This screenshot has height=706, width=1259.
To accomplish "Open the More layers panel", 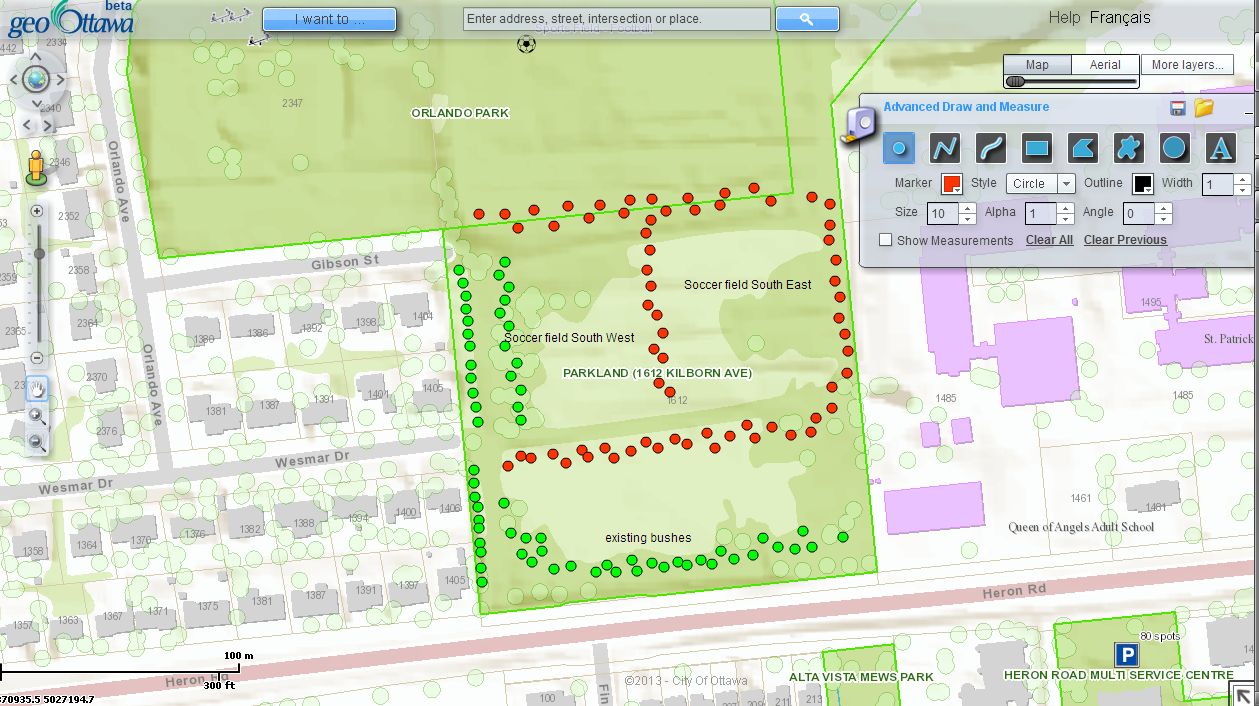I will [x=1187, y=65].
